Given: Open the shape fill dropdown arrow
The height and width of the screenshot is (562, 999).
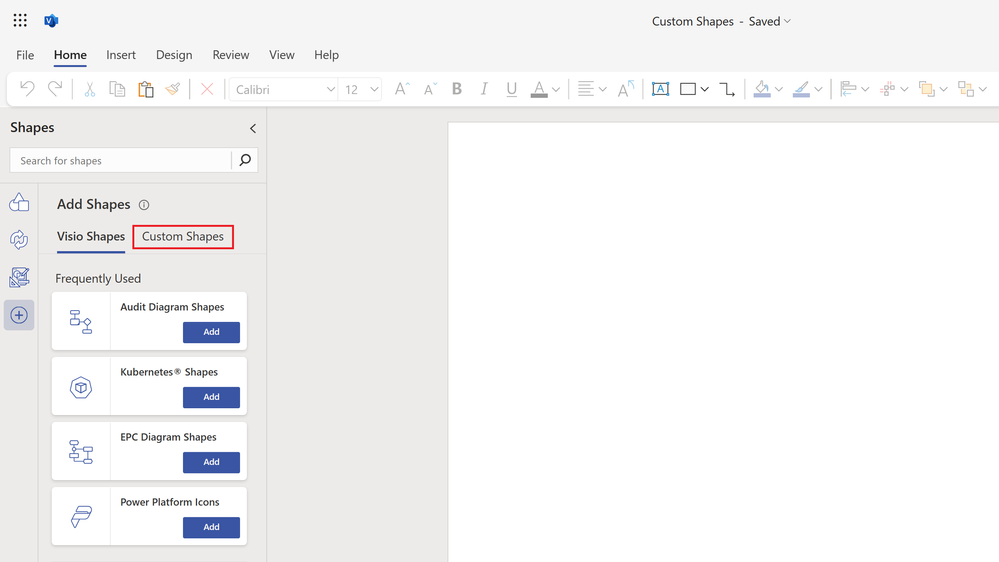Looking at the screenshot, I should point(779,89).
